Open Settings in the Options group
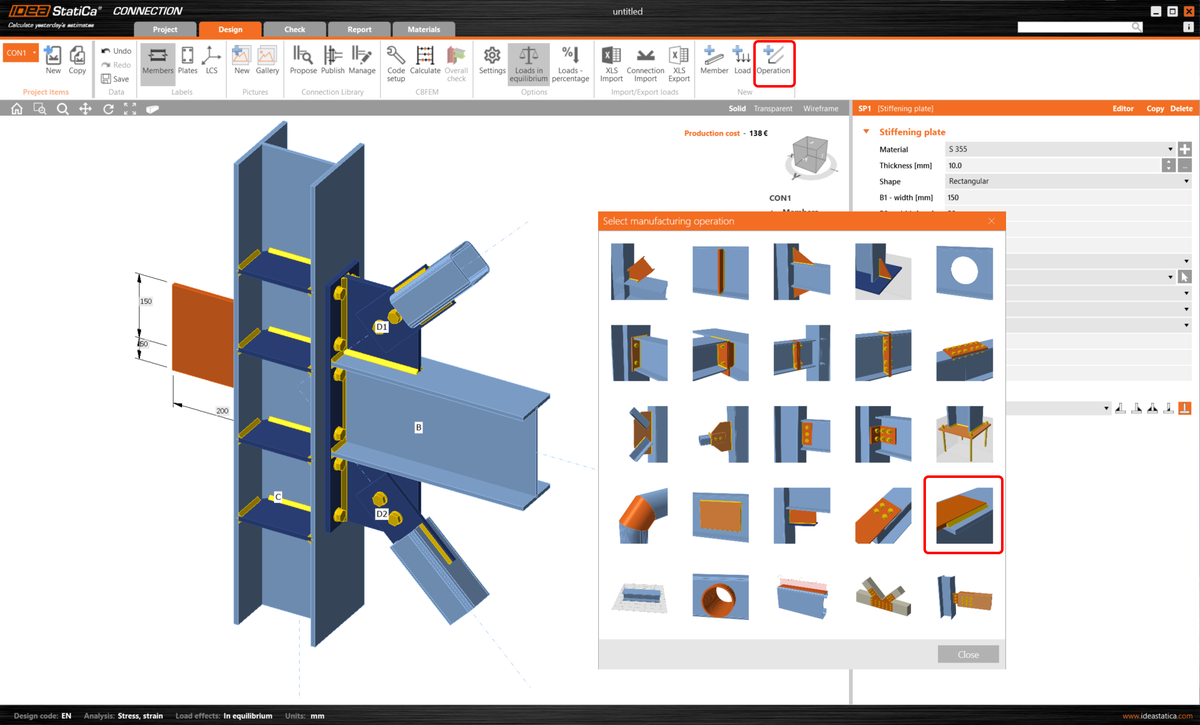 pyautogui.click(x=491, y=60)
